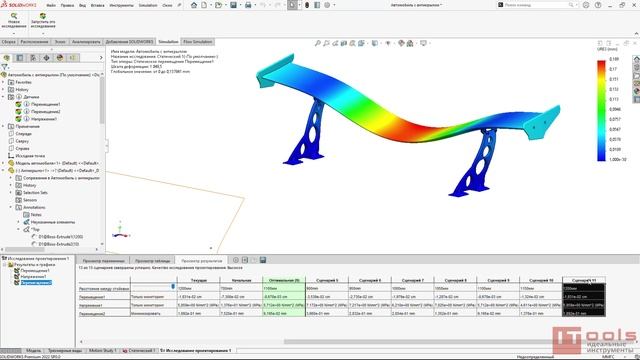This screenshot has height=360, width=640.
Task: Click Zoom to Fit in the view toolbar
Action: tap(317, 43)
